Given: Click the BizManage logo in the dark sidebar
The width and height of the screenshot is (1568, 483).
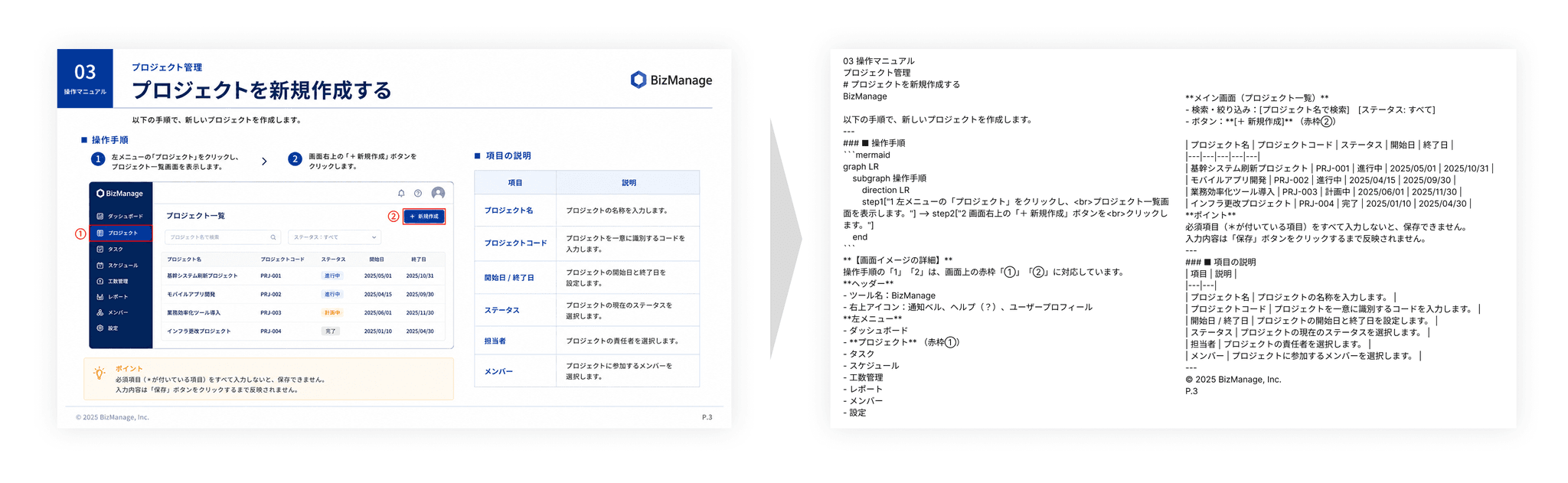Looking at the screenshot, I should pyautogui.click(x=120, y=194).
